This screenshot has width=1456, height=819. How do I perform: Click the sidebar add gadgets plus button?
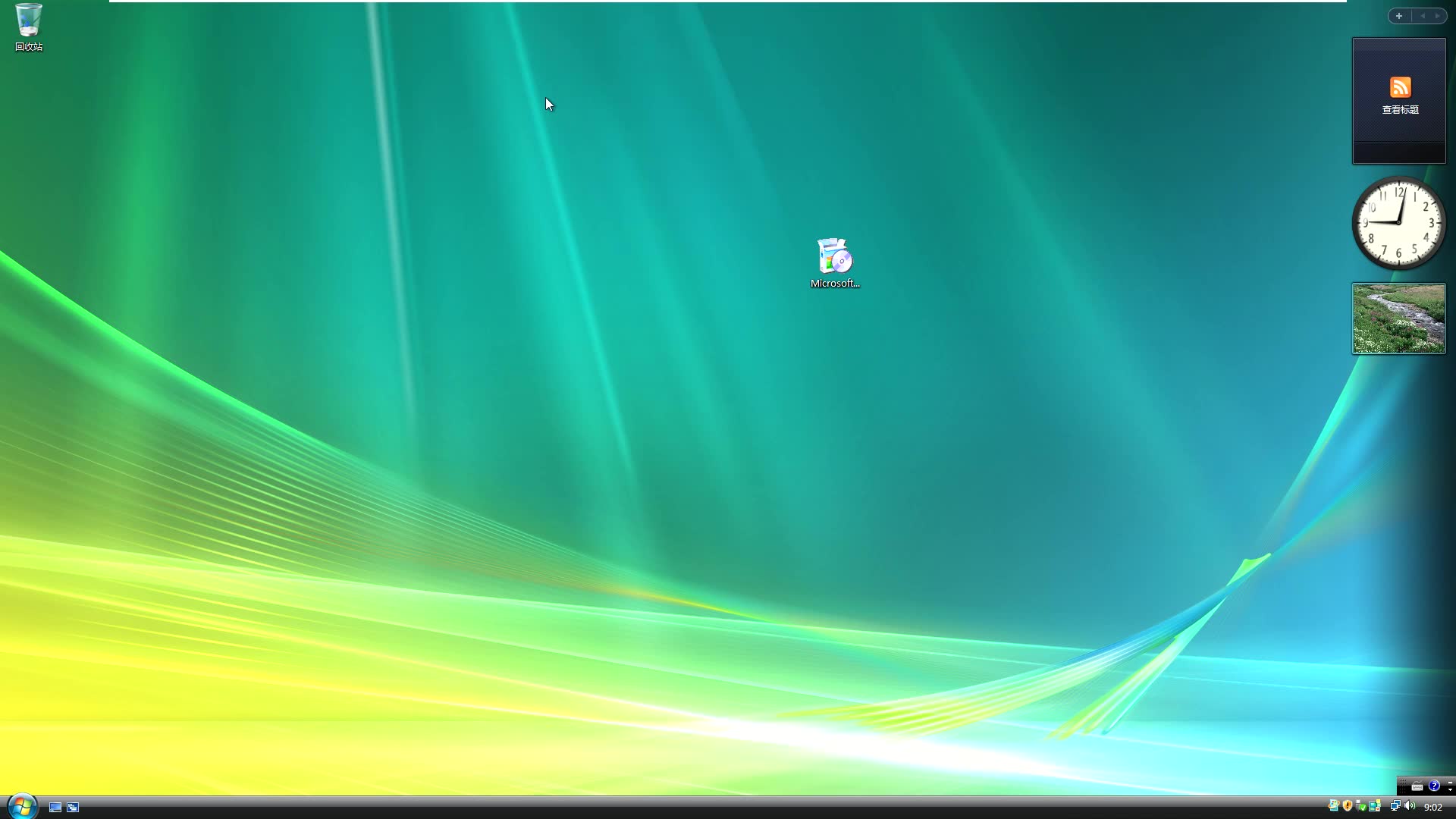[x=1399, y=16]
